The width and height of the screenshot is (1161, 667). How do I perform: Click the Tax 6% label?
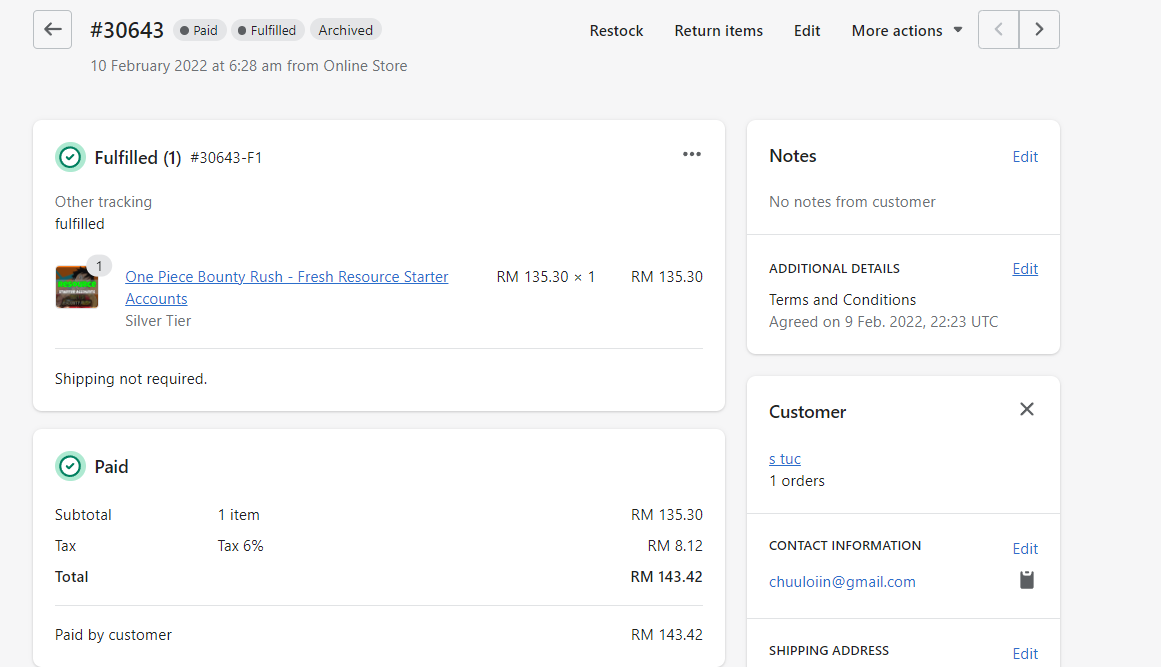click(x=241, y=546)
